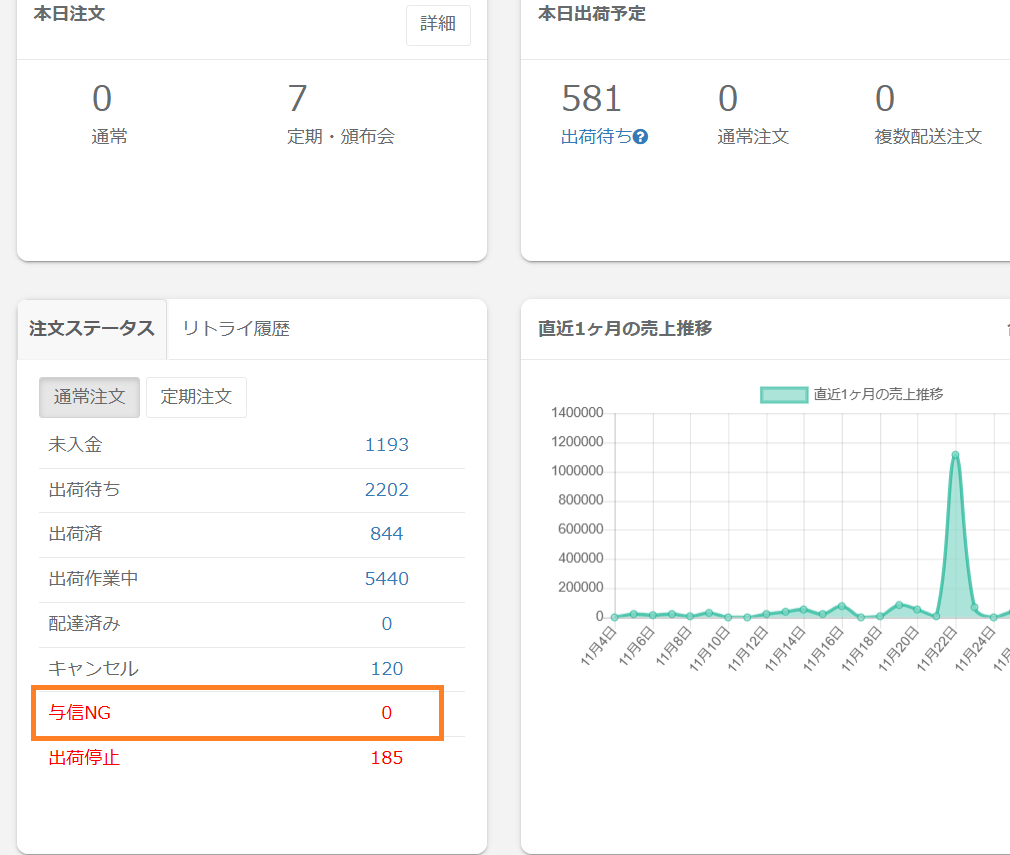Click the help icon beside 出荷待ち
Screen dimensions: 1010x855
[641, 137]
